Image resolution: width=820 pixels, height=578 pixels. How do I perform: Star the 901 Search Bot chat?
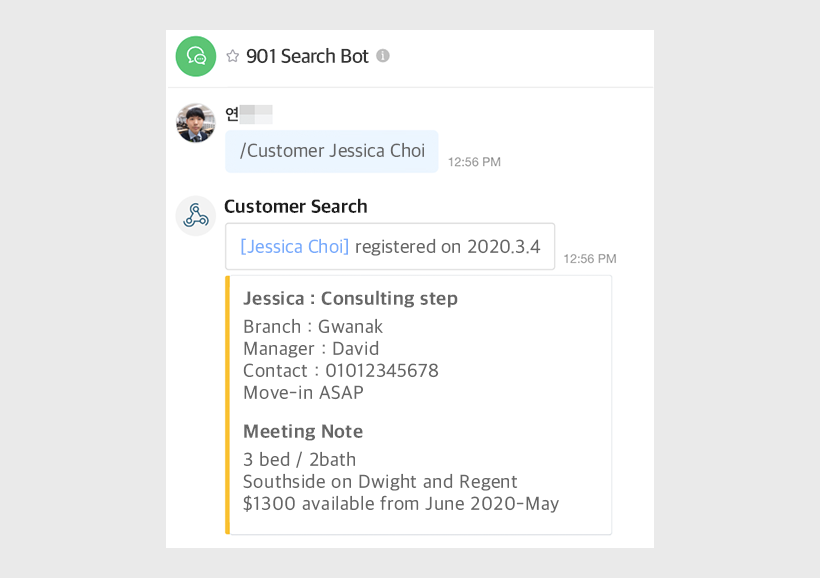[233, 57]
